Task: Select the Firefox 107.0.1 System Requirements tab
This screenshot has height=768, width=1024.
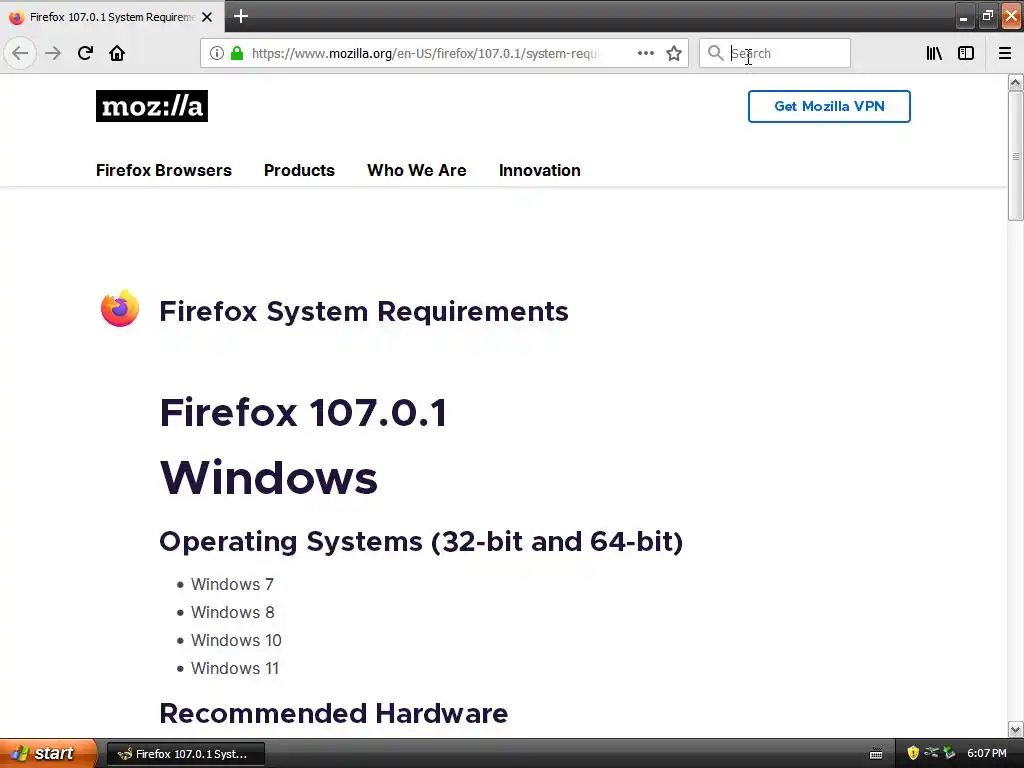Action: [x=112, y=17]
